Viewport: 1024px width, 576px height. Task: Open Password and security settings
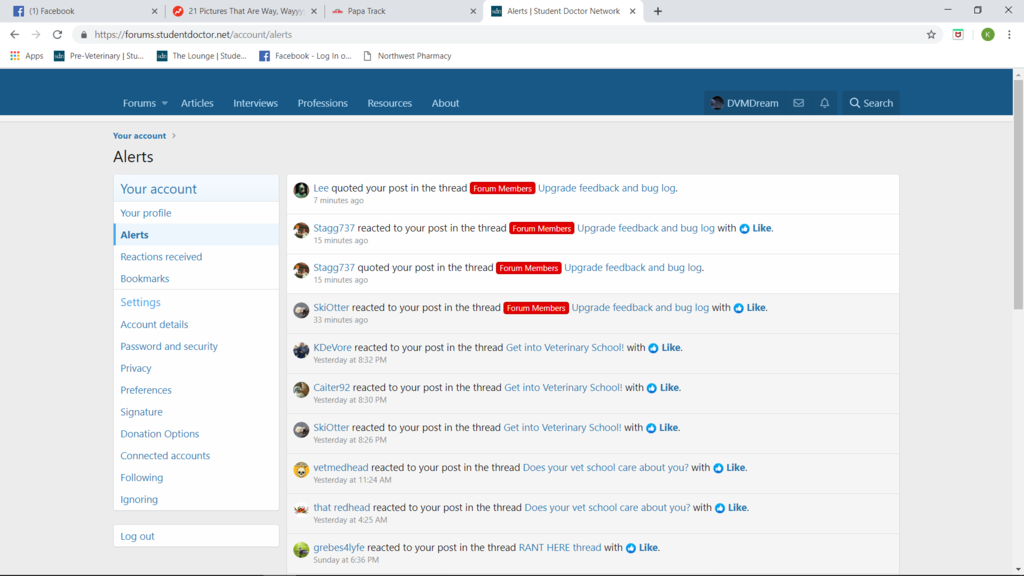[x=169, y=346]
